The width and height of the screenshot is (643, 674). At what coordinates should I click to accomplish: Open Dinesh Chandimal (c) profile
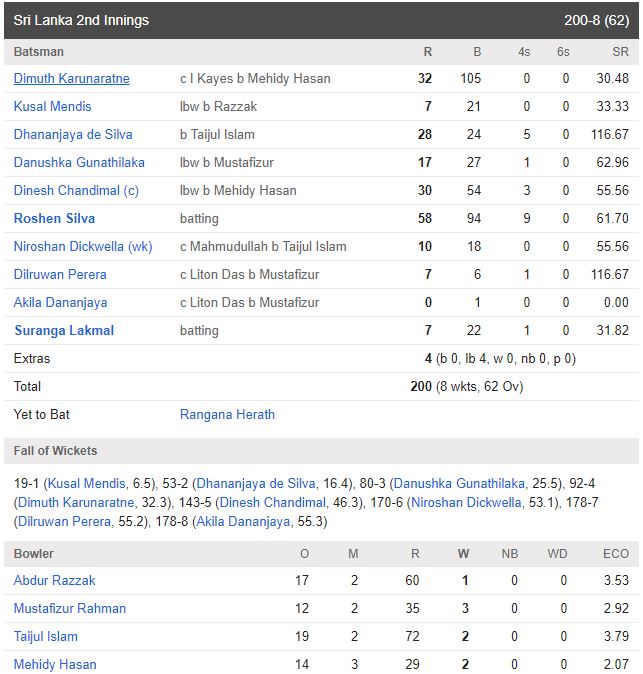76,190
